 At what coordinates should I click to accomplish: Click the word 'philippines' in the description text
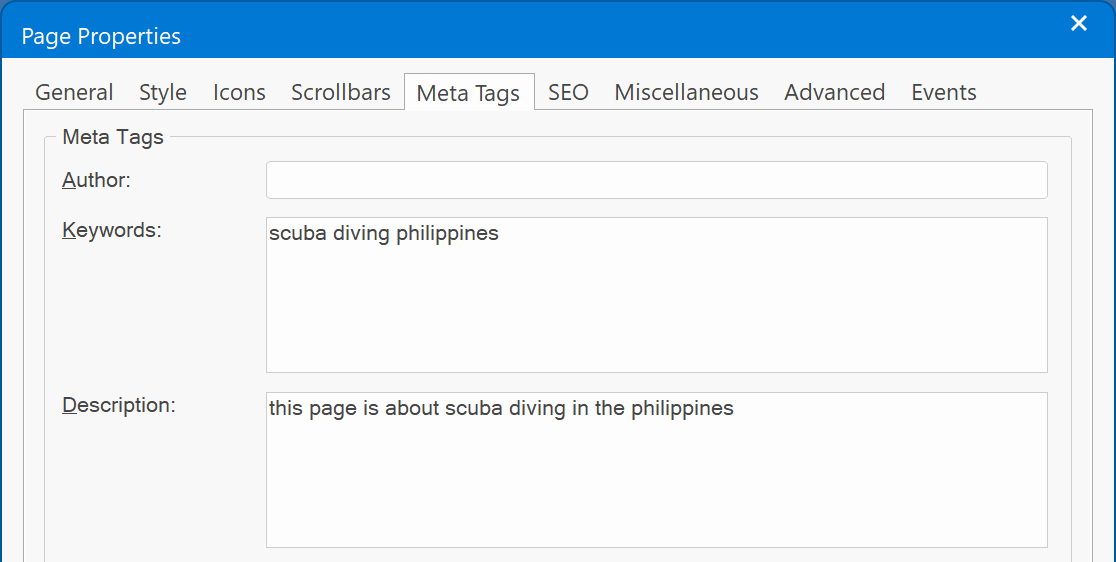[682, 408]
